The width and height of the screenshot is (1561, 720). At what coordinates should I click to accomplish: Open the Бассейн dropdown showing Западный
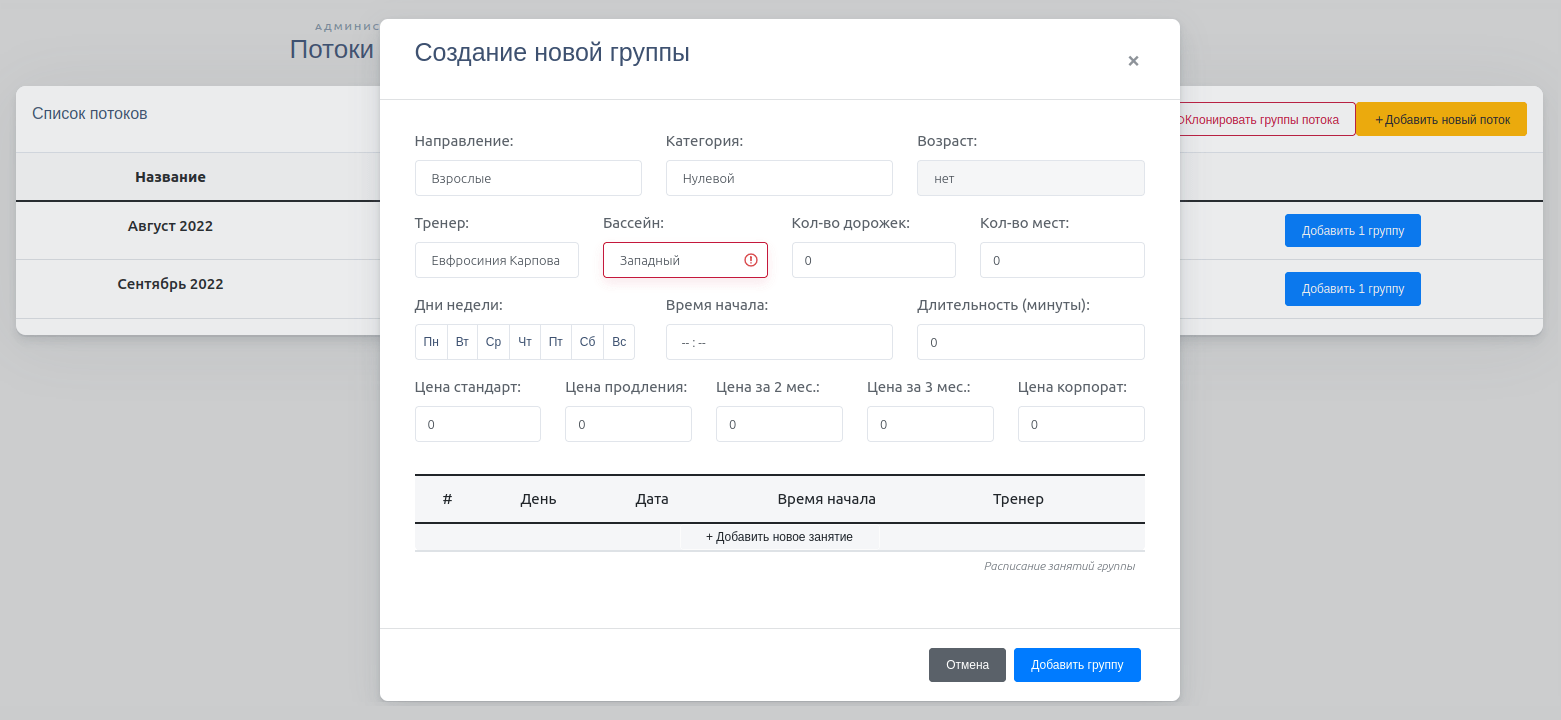tap(672, 260)
